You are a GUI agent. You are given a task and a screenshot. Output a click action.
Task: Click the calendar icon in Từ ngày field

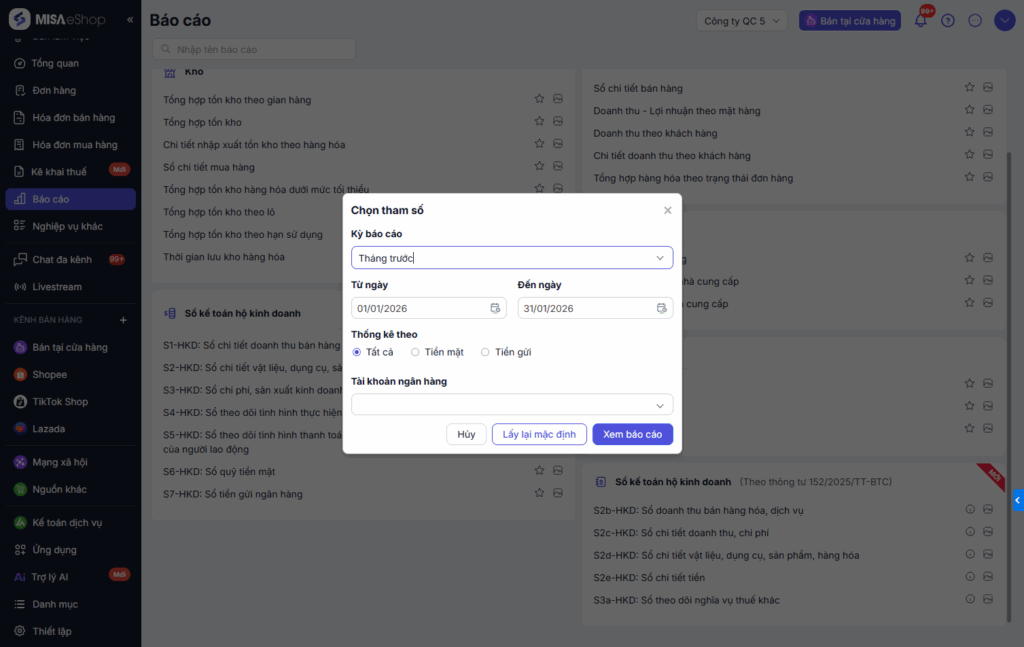(x=495, y=308)
